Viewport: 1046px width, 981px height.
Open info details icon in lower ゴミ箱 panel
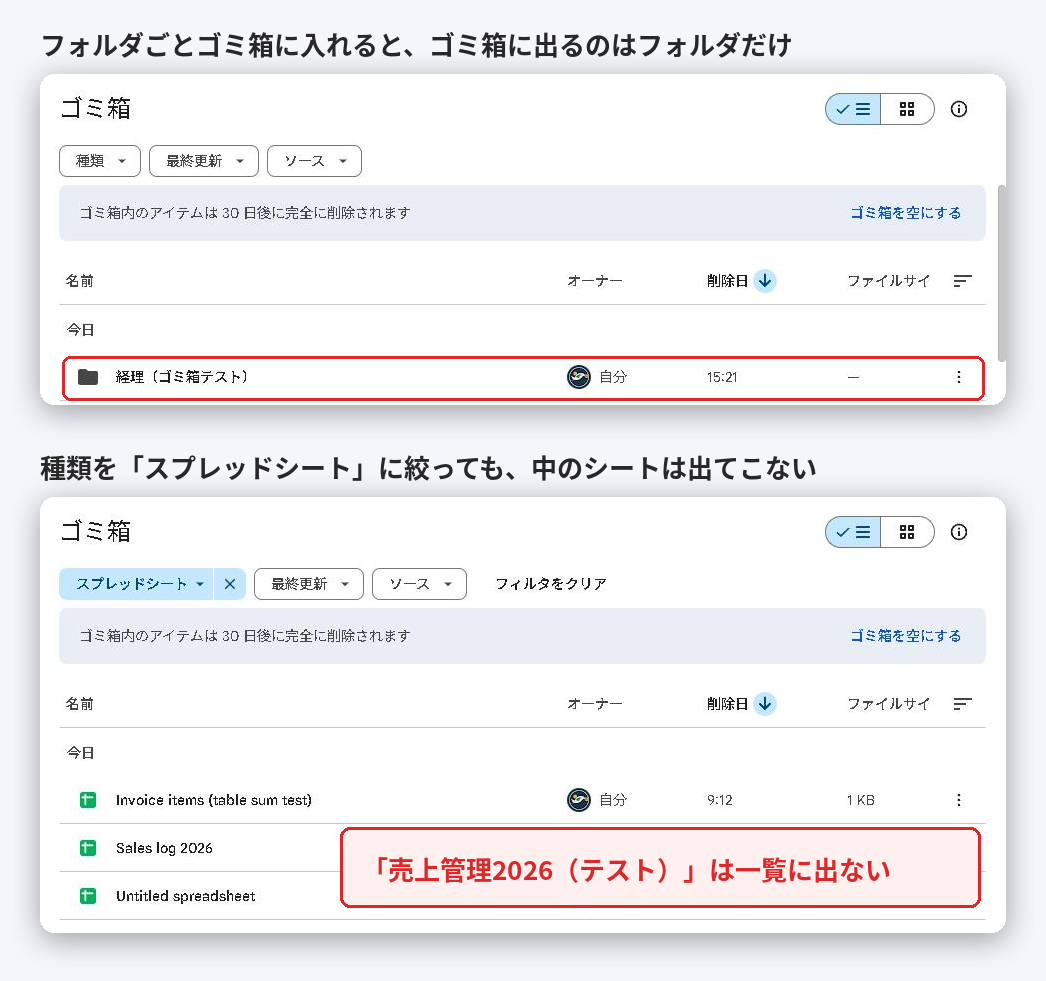(x=959, y=532)
